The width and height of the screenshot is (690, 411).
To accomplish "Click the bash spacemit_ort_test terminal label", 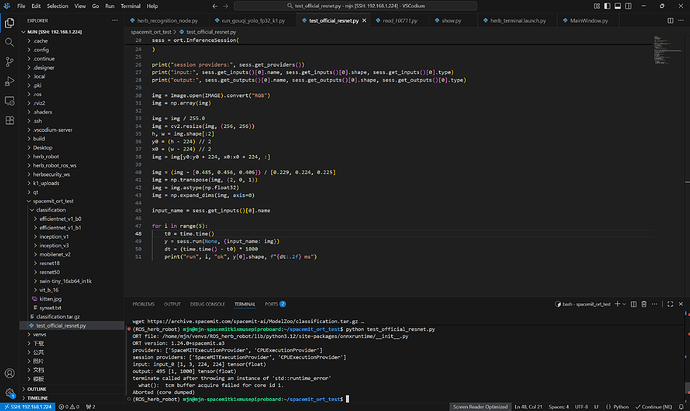I will (x=583, y=304).
